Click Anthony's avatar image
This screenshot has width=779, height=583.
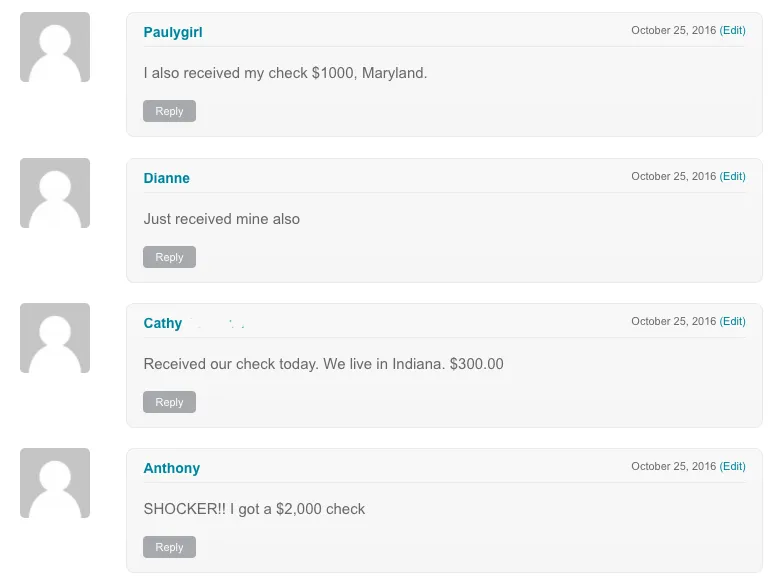(x=55, y=483)
